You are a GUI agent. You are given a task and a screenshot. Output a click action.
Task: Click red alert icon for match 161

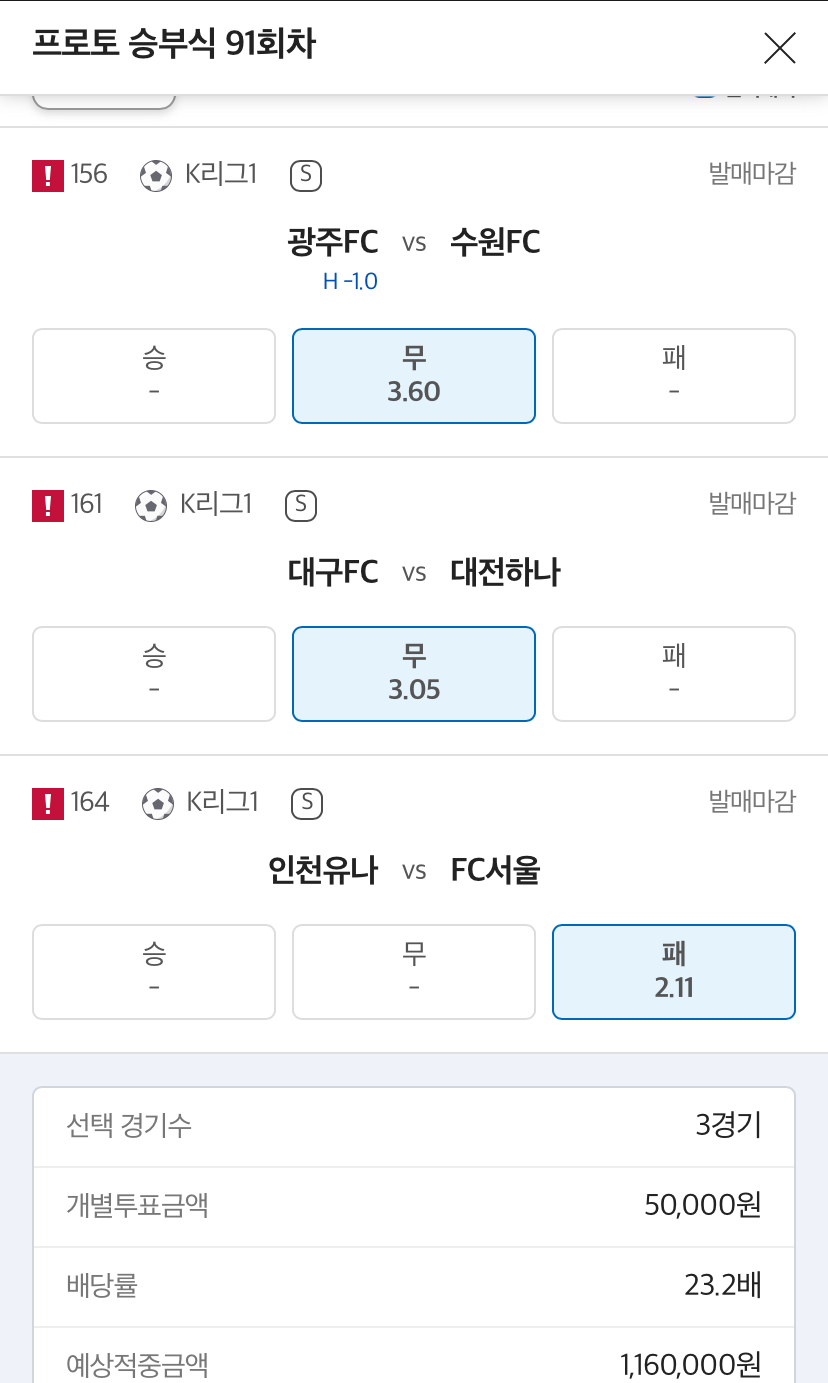tap(47, 505)
